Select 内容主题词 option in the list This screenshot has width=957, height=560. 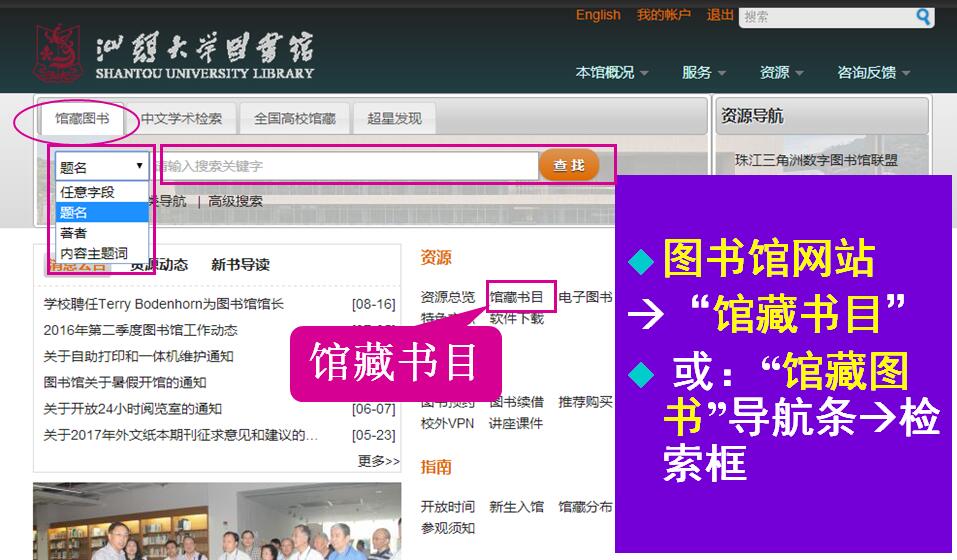point(94,253)
